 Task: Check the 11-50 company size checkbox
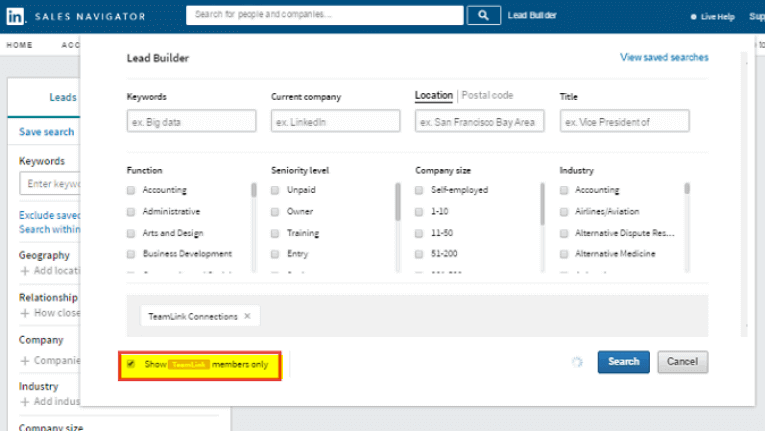[419, 233]
